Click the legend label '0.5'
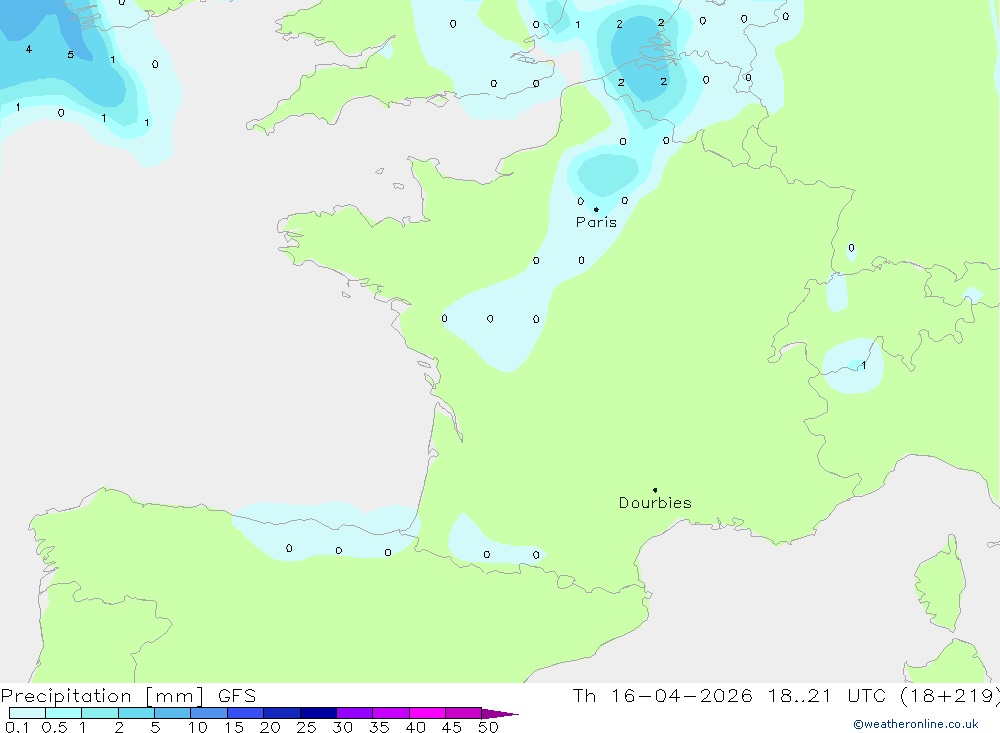Screen dimensions: 1000x733 click(x=54, y=727)
